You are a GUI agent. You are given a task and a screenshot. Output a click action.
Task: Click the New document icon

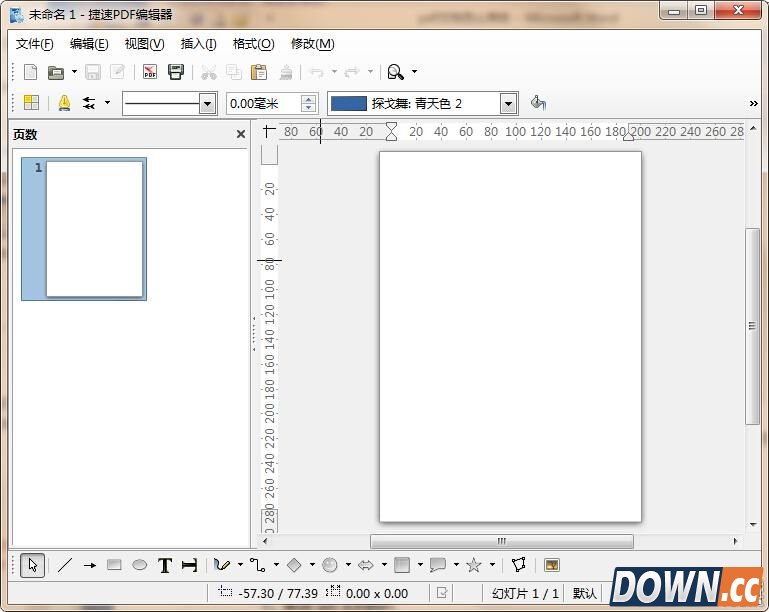tap(31, 72)
